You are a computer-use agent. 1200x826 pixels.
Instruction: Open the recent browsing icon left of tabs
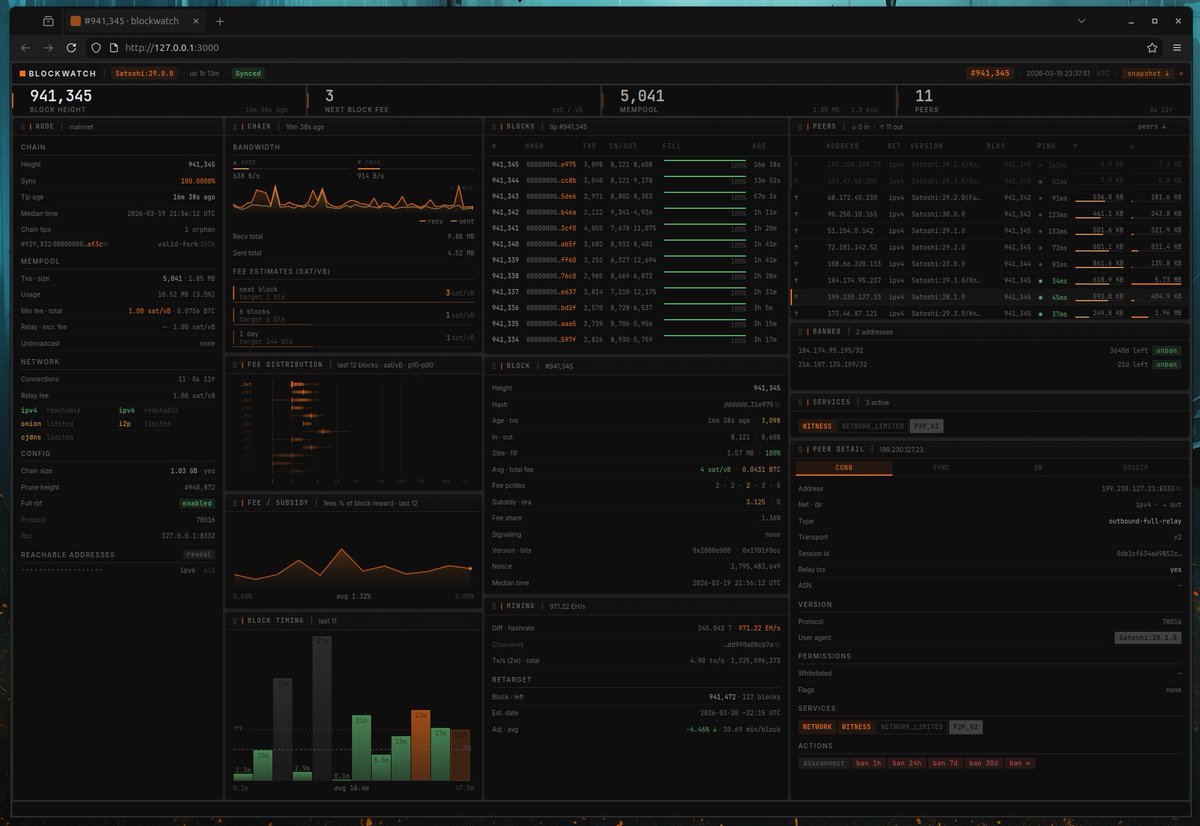pyautogui.click(x=48, y=21)
